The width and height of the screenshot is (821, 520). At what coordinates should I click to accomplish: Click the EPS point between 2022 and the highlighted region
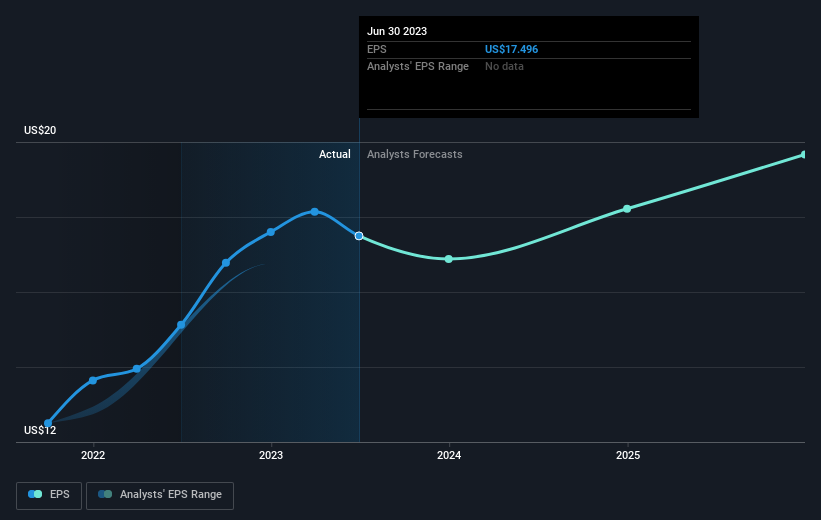pos(137,369)
